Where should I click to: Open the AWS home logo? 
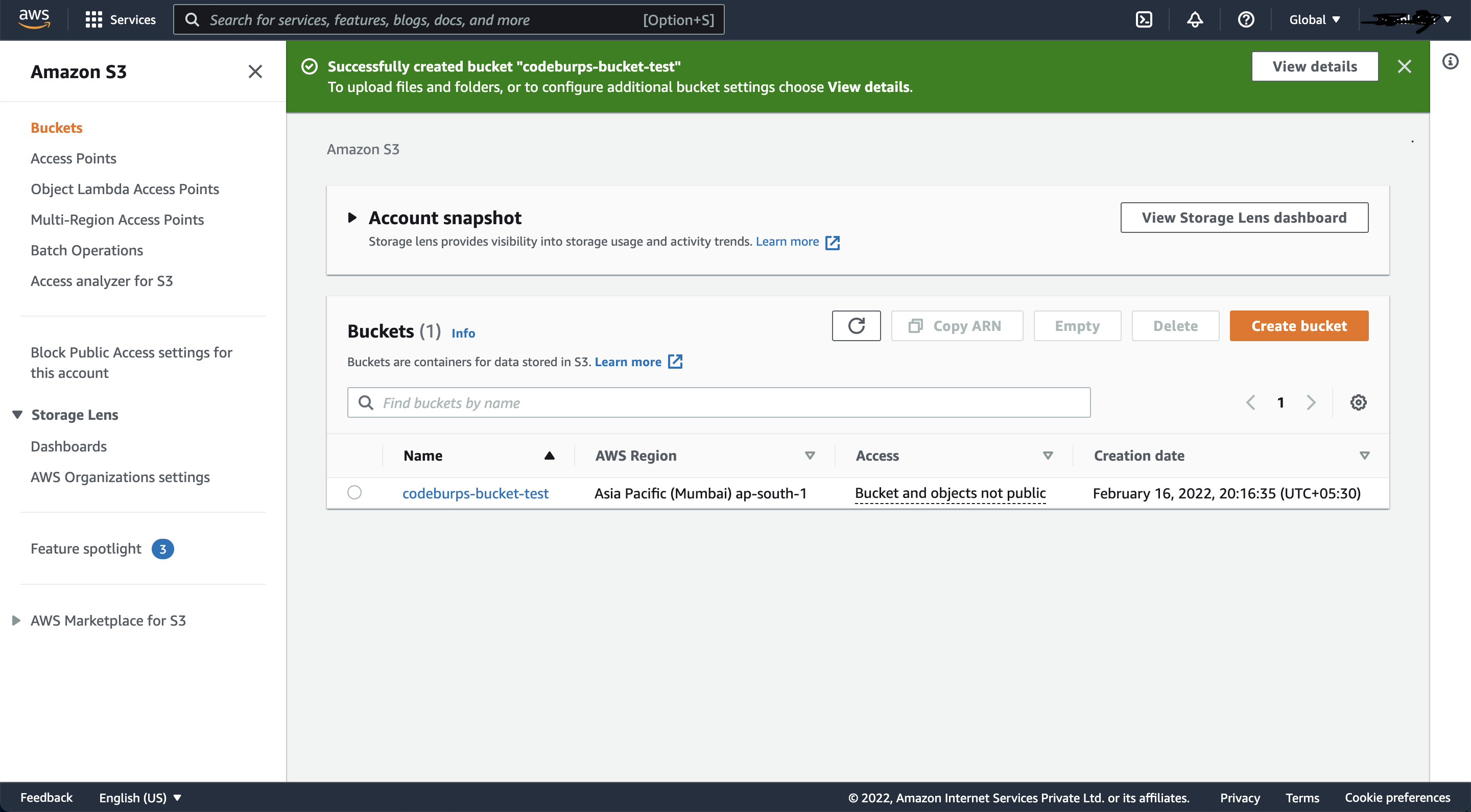[34, 19]
